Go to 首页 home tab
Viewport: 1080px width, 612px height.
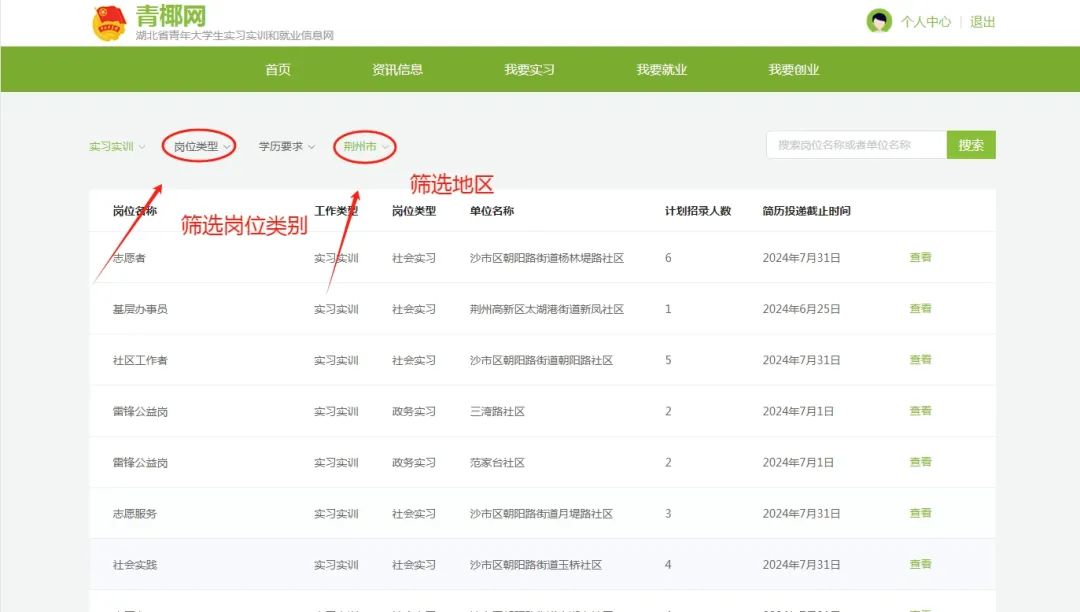pos(278,70)
